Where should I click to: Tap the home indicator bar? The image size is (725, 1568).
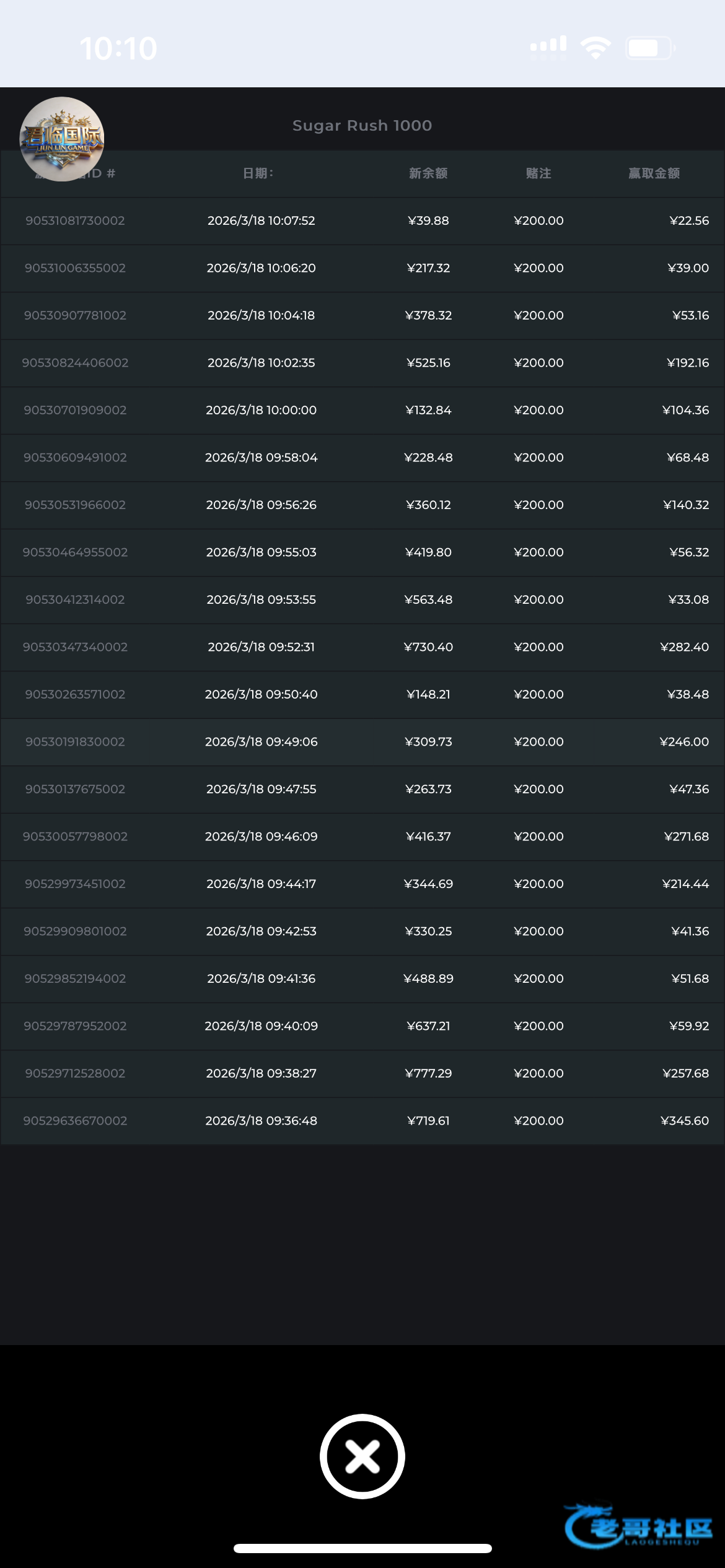tap(362, 1548)
